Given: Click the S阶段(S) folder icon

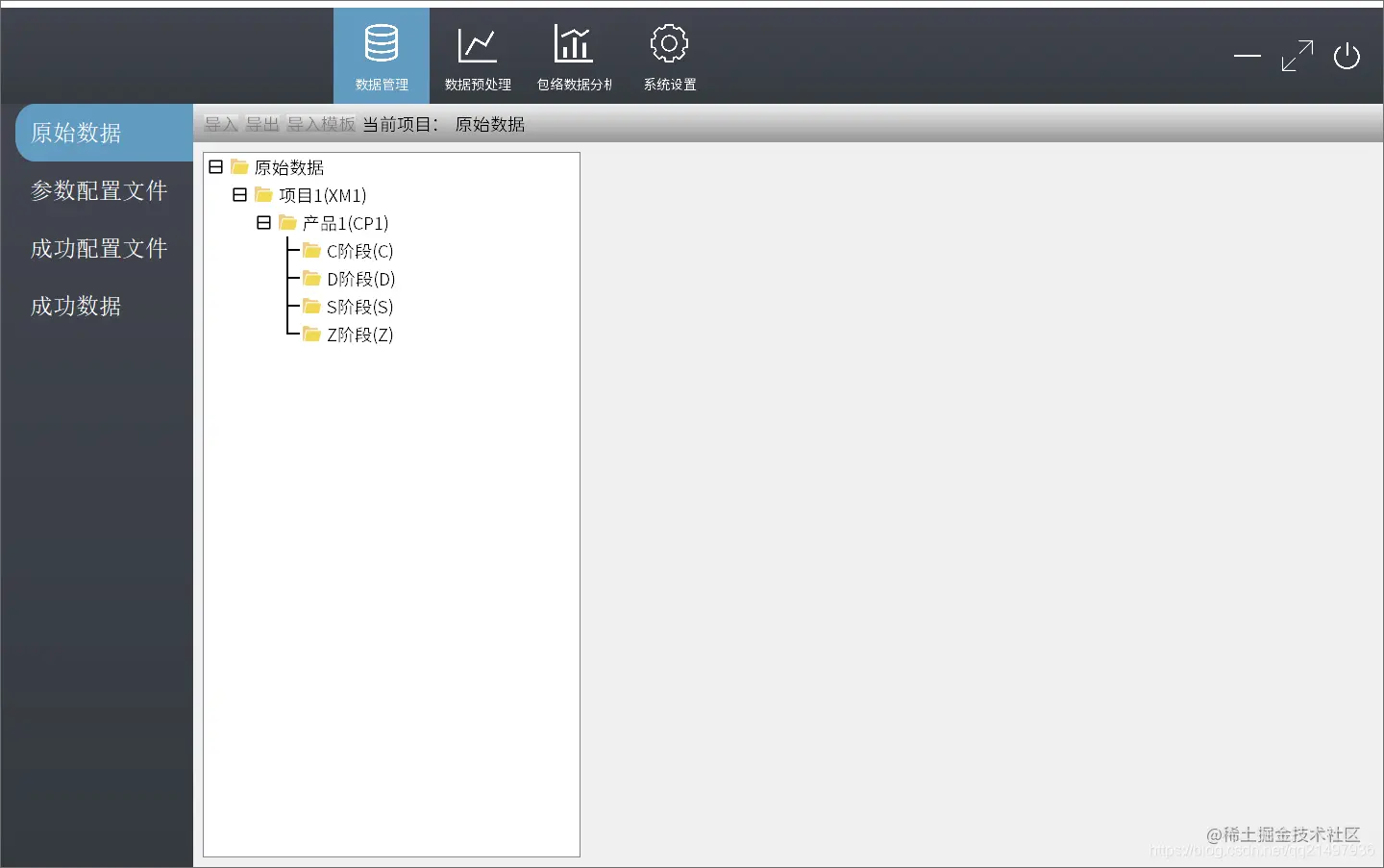Looking at the screenshot, I should (x=312, y=307).
